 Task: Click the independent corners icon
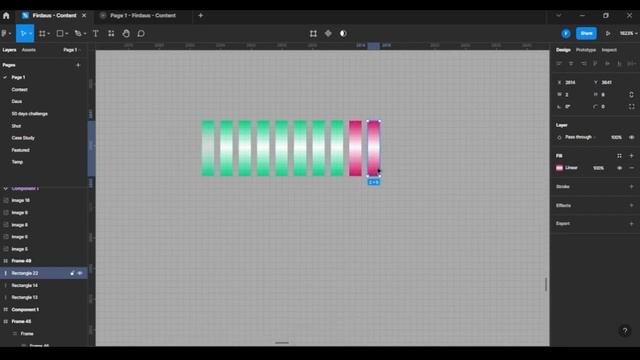point(631,107)
